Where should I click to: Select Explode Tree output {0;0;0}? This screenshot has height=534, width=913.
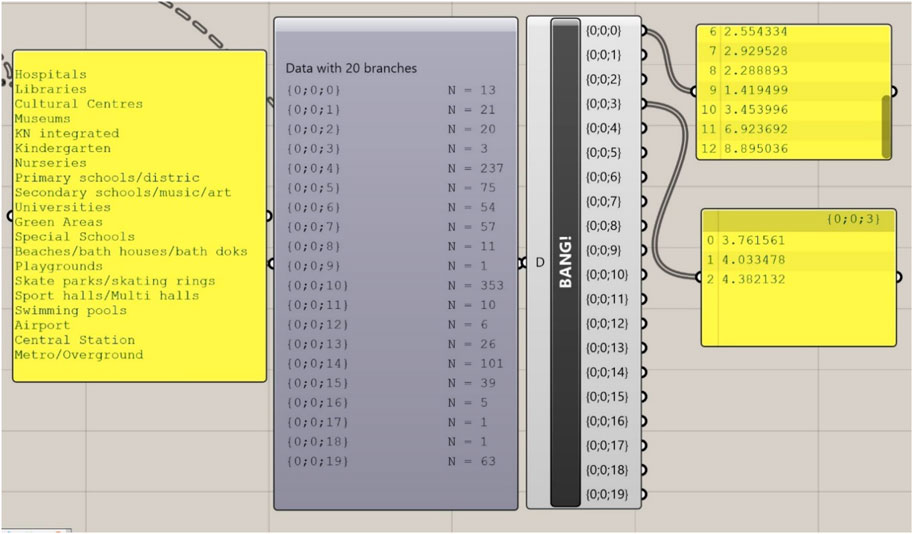point(604,30)
